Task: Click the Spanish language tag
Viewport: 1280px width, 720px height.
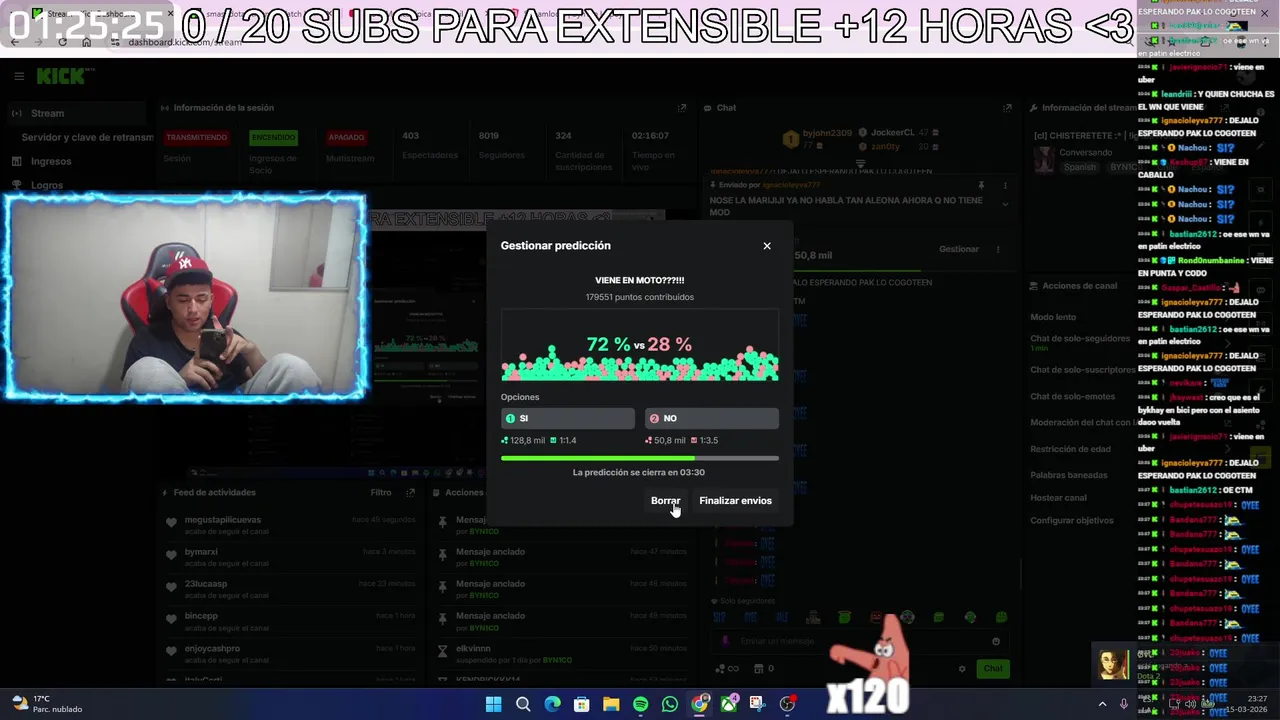Action: [1079, 167]
